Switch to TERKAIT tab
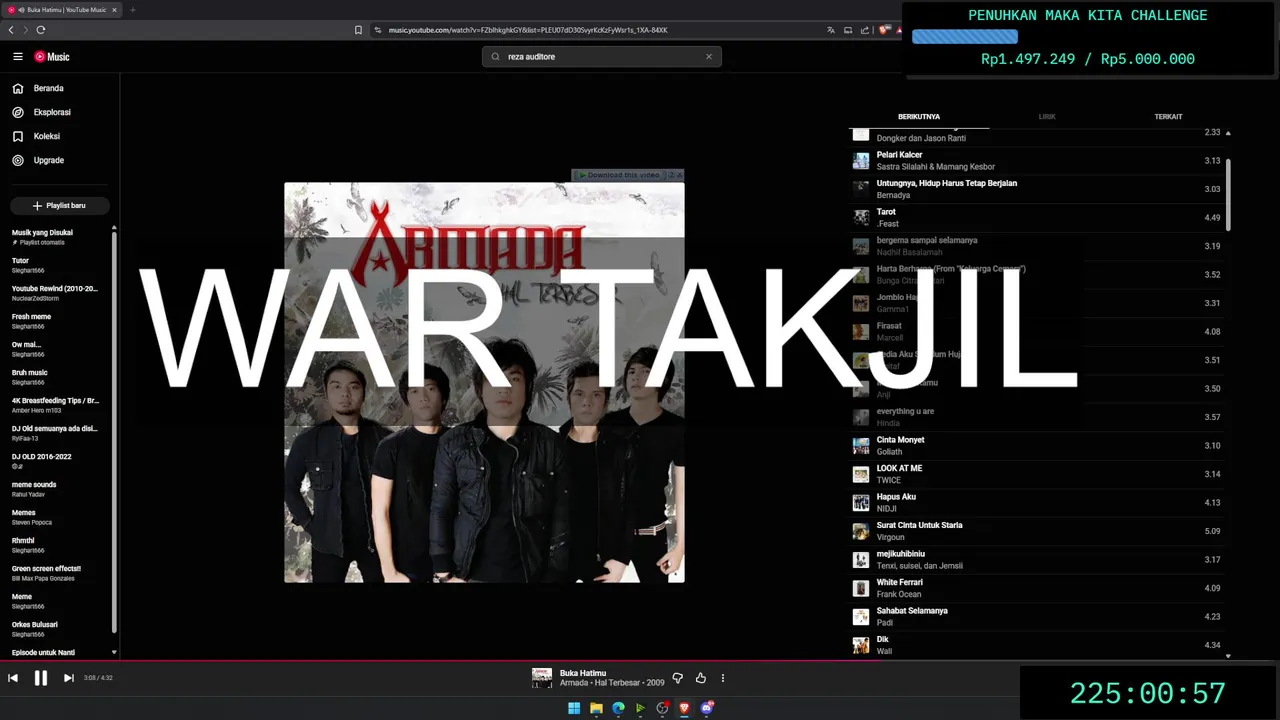The height and width of the screenshot is (720, 1280). (1168, 117)
